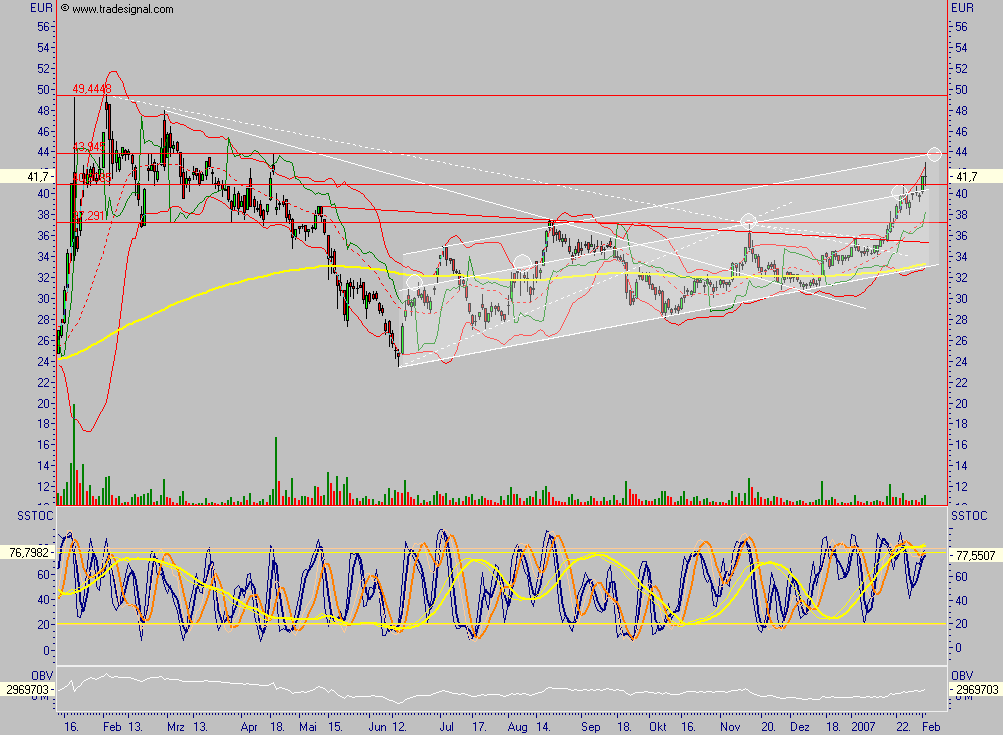The height and width of the screenshot is (735, 1003).
Task: Click the Aug month label on time axis
Action: (517, 727)
